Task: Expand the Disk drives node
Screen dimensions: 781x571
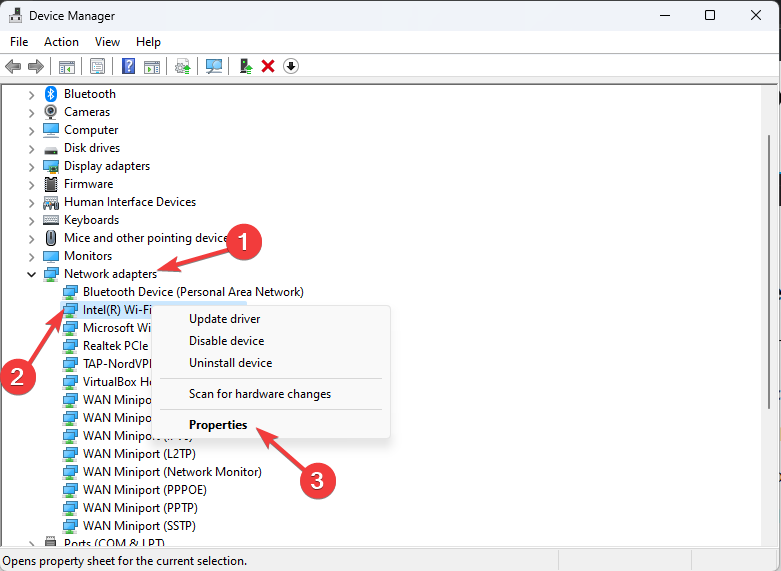Action: point(31,148)
